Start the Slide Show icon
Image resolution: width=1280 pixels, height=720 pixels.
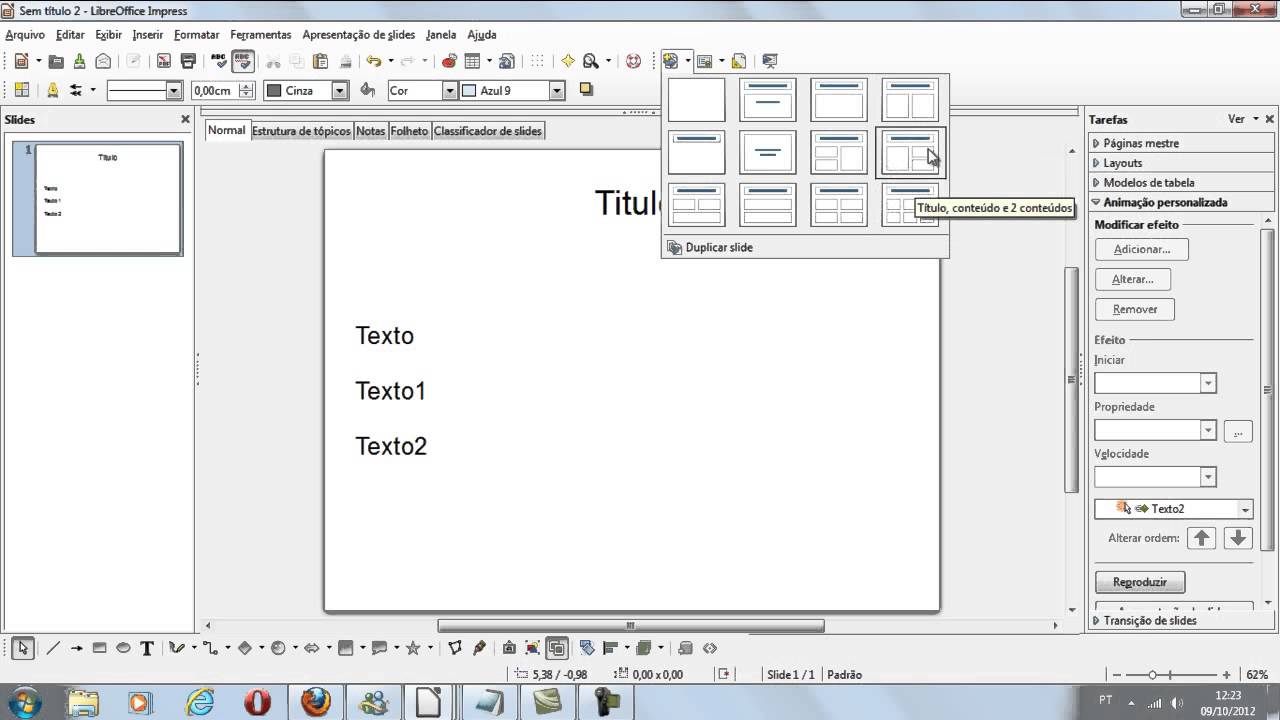tap(769, 61)
